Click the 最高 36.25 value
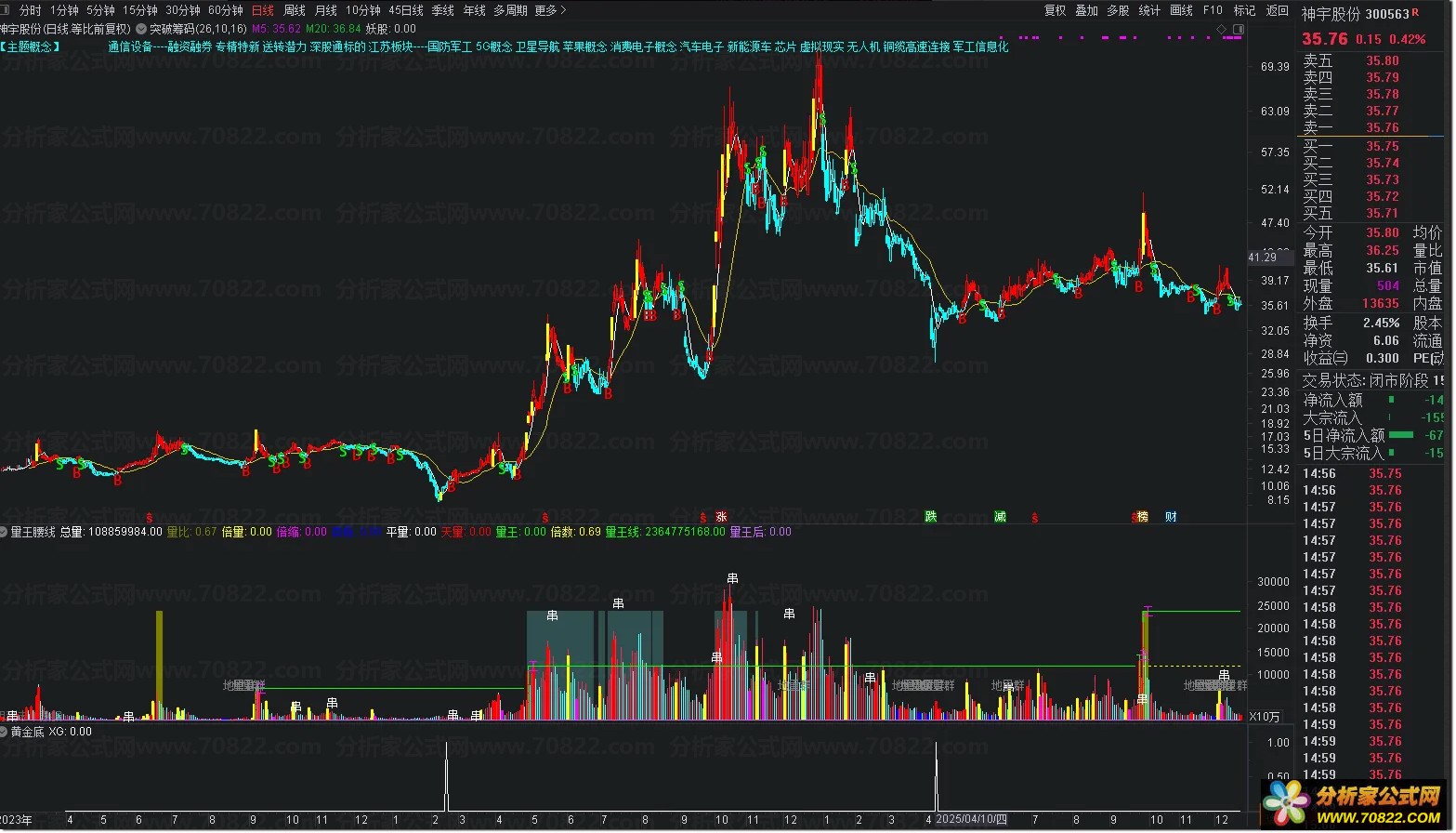Image resolution: width=1456 pixels, height=833 pixels. coord(1383,251)
